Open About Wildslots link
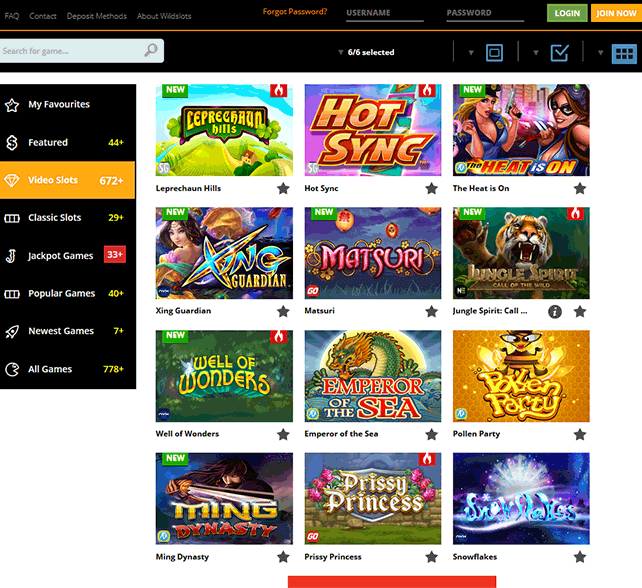642x588 pixels. coord(164,16)
